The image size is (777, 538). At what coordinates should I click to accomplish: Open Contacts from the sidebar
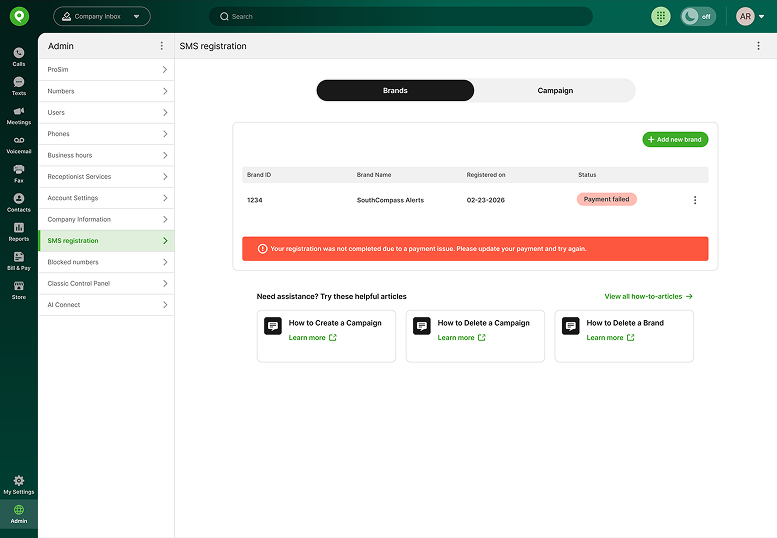click(x=18, y=202)
